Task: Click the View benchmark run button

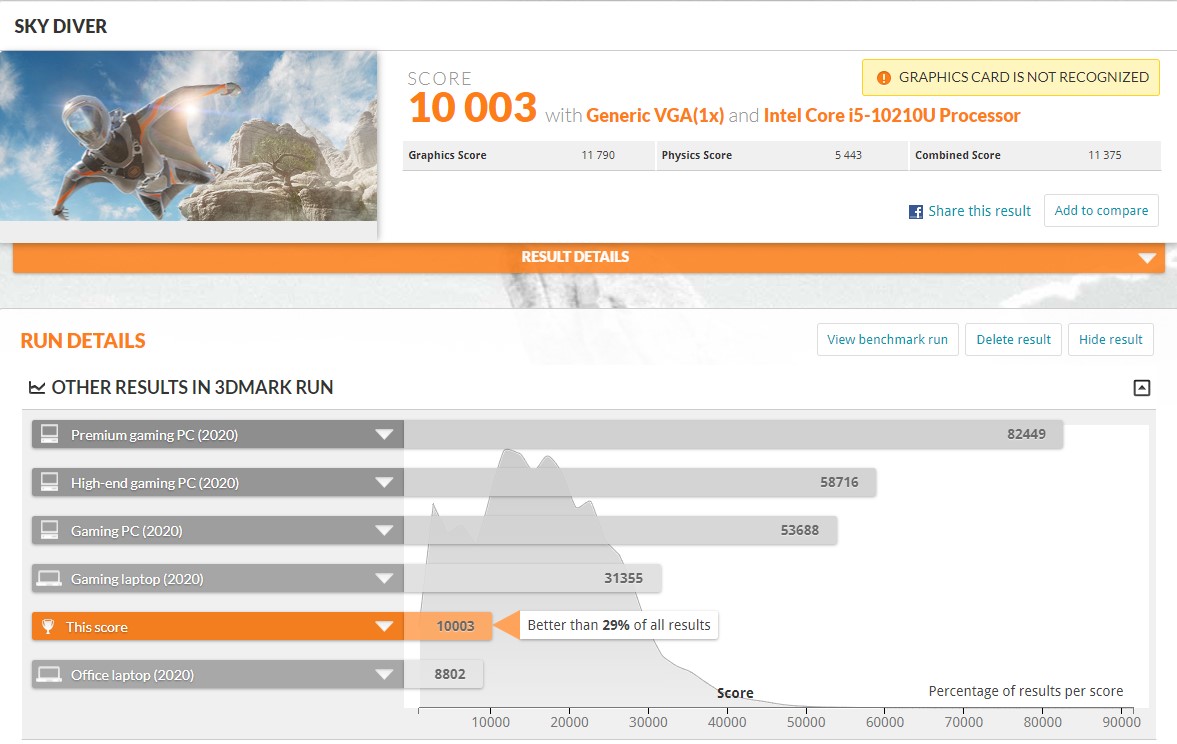Action: coord(887,339)
